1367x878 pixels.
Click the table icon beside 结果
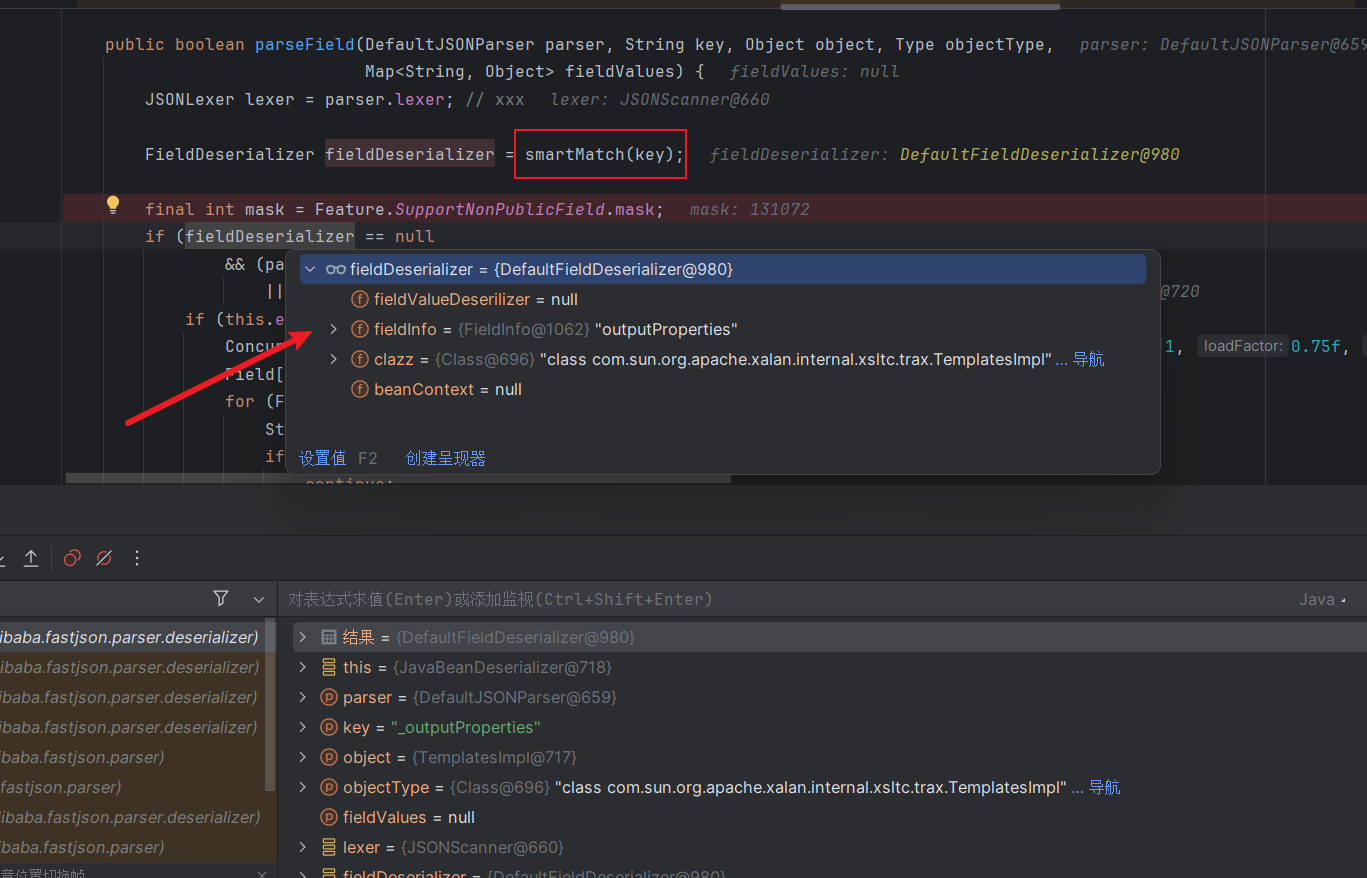point(328,637)
